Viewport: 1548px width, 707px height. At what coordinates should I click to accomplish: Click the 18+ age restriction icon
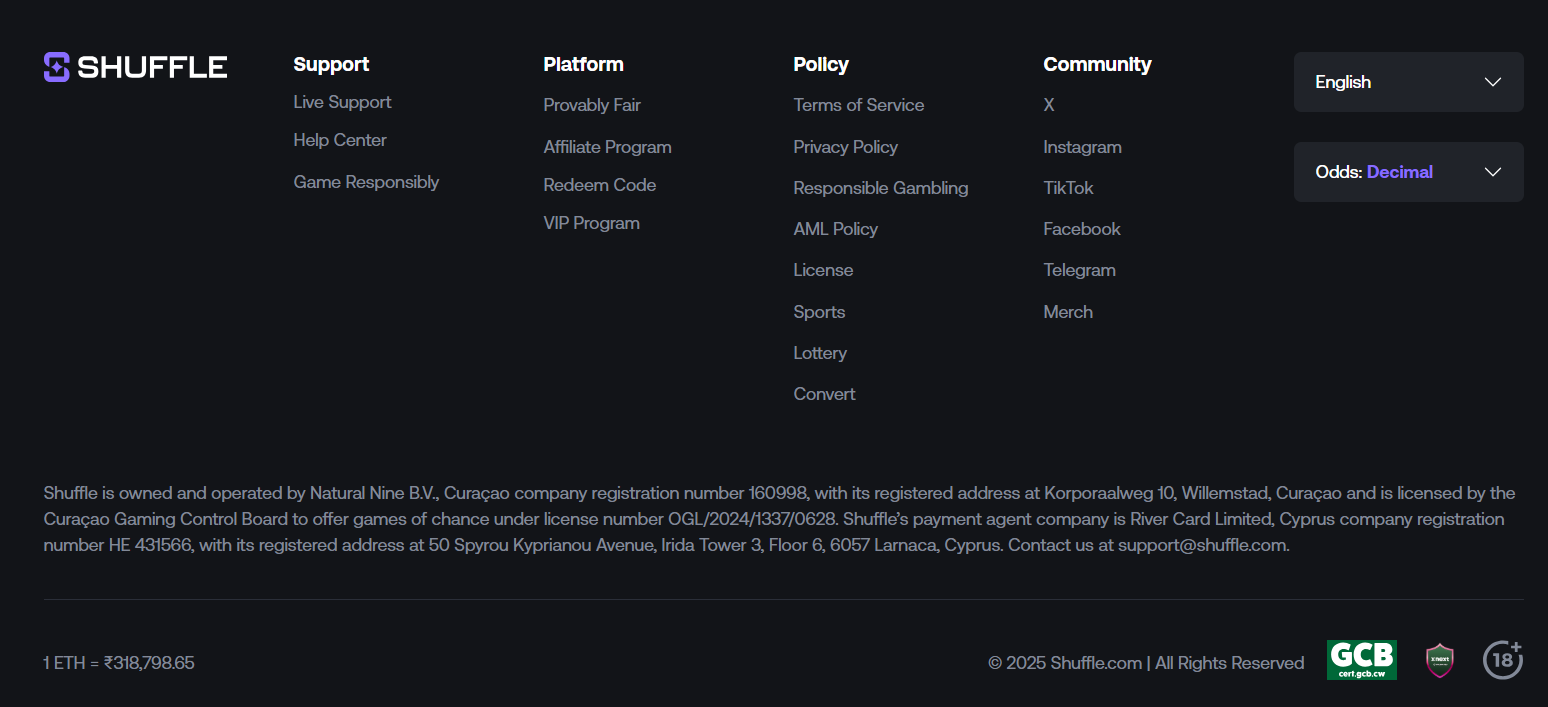[x=1502, y=660]
